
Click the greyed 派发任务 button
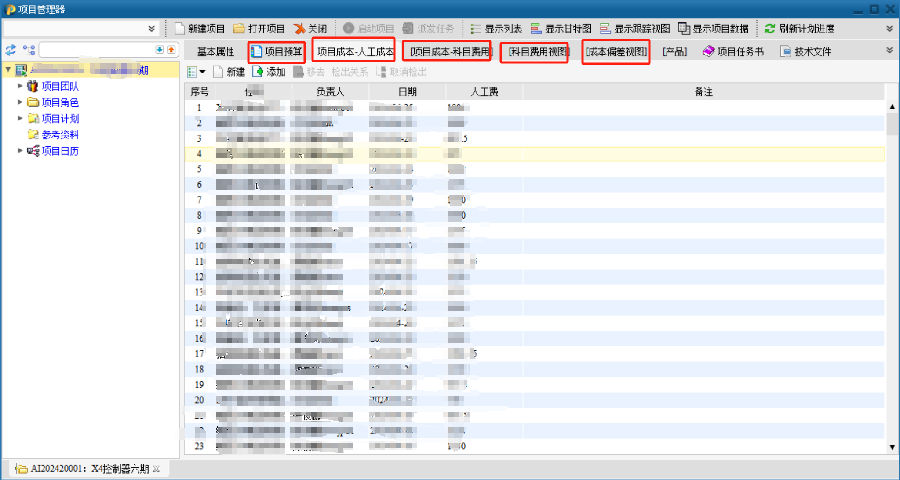tap(428, 28)
